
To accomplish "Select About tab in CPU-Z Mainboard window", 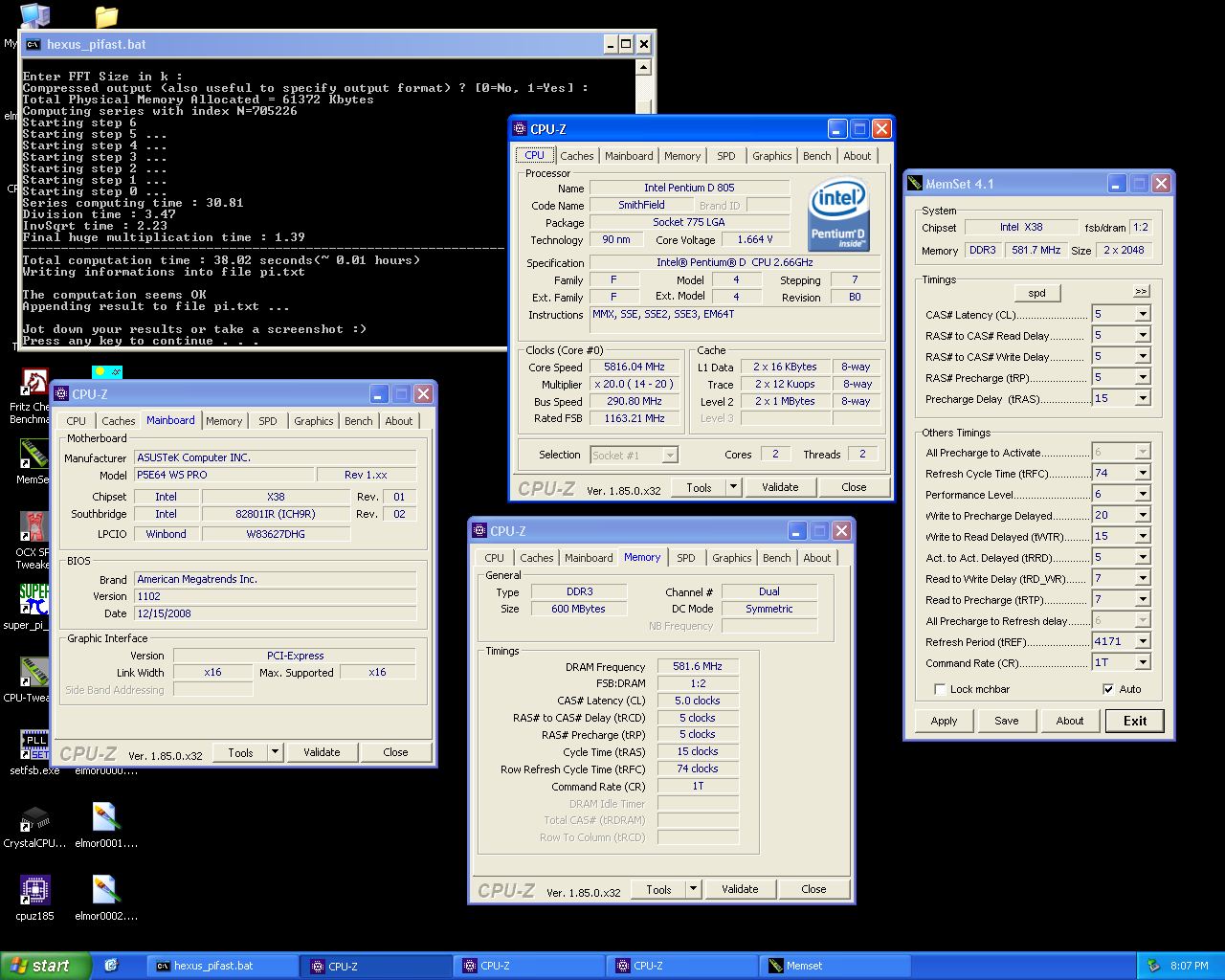I will (399, 421).
